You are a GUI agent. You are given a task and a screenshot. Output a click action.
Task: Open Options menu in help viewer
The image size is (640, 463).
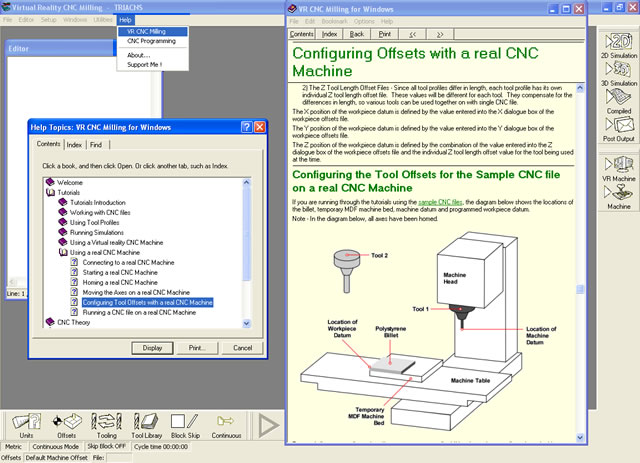pos(364,21)
